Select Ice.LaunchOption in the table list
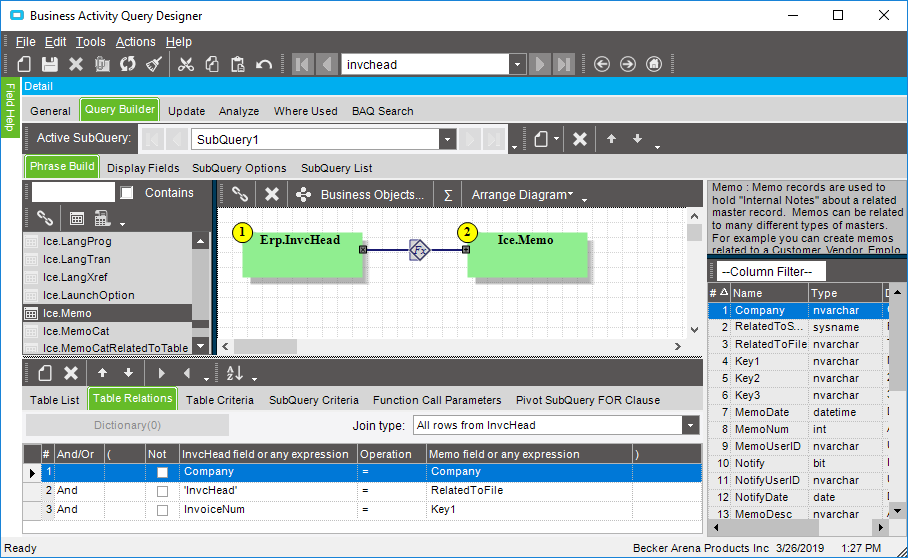The image size is (908, 558). pyautogui.click(x=108, y=295)
